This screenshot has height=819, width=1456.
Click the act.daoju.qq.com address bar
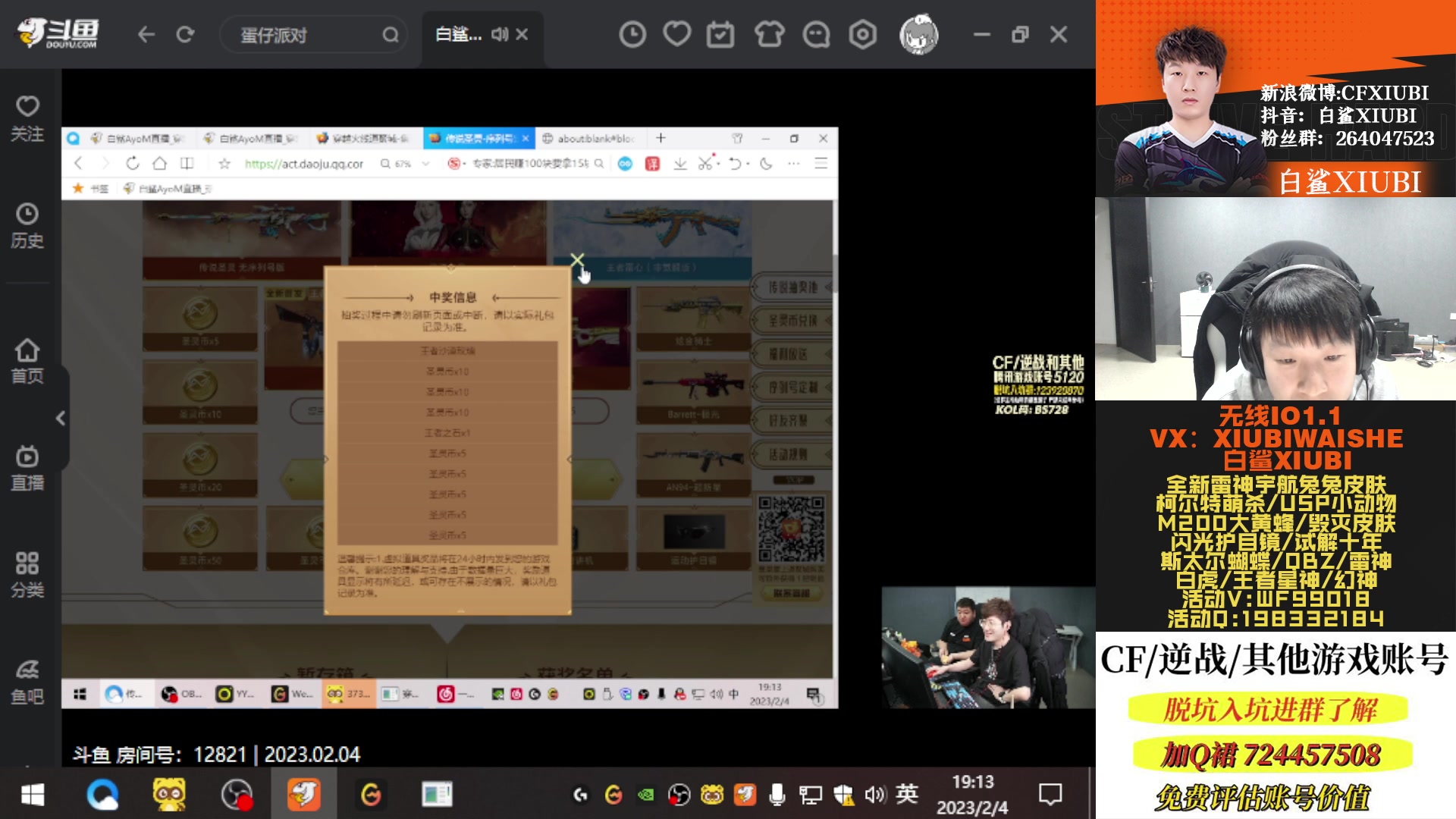click(304, 163)
